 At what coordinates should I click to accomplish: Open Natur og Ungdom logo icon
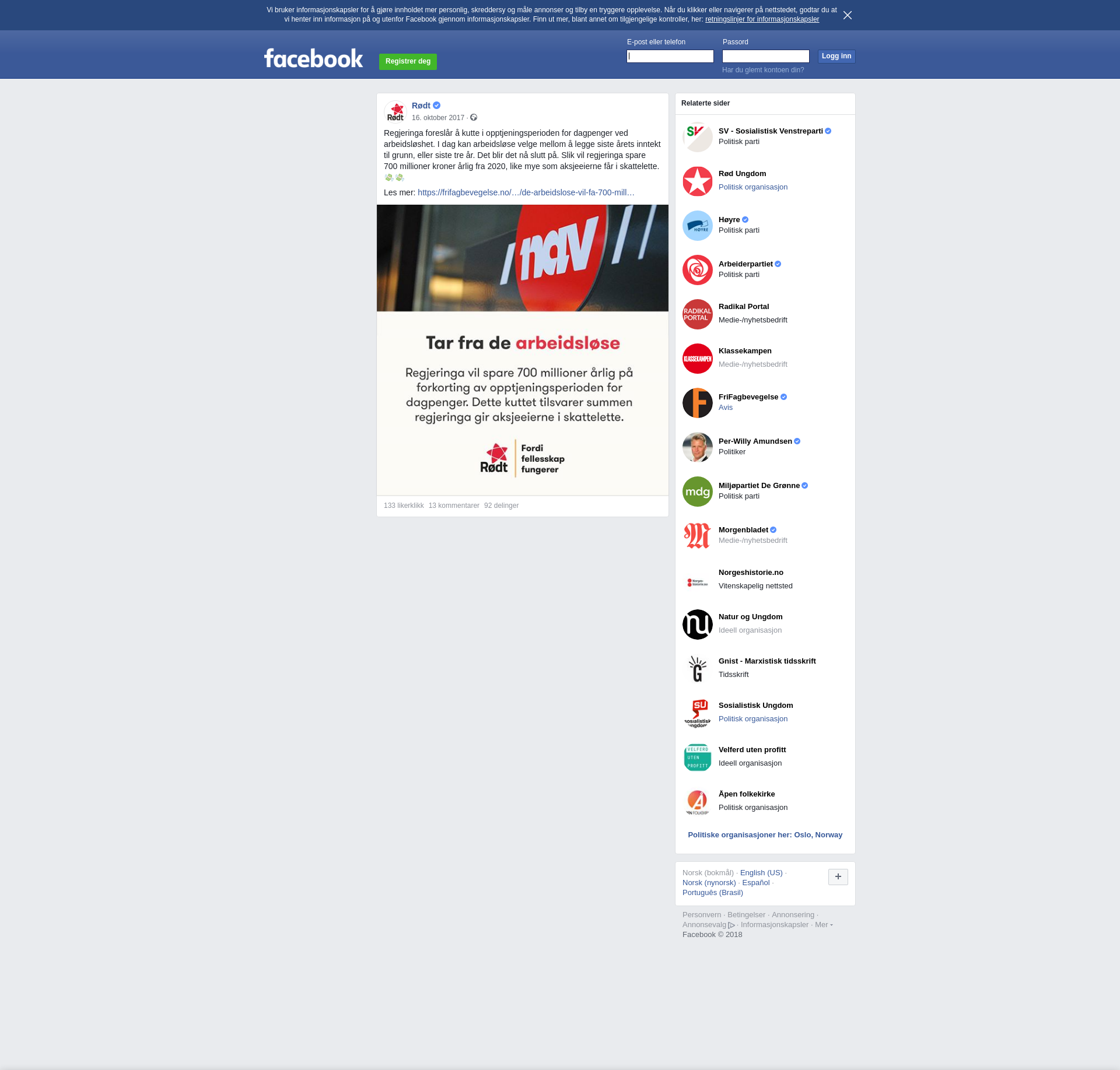tap(698, 625)
